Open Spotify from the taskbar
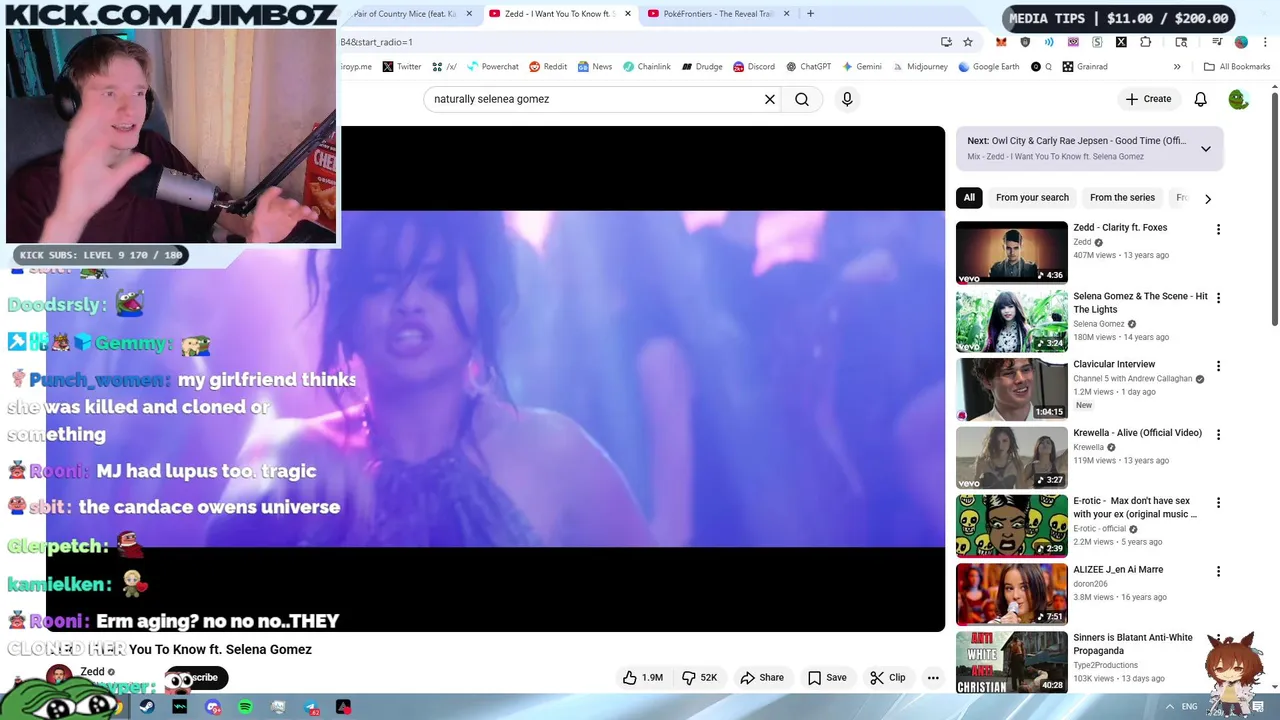The width and height of the screenshot is (1280, 720). 246,707
